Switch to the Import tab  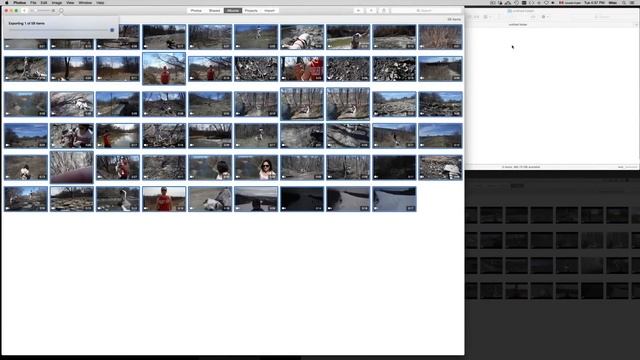(x=269, y=11)
